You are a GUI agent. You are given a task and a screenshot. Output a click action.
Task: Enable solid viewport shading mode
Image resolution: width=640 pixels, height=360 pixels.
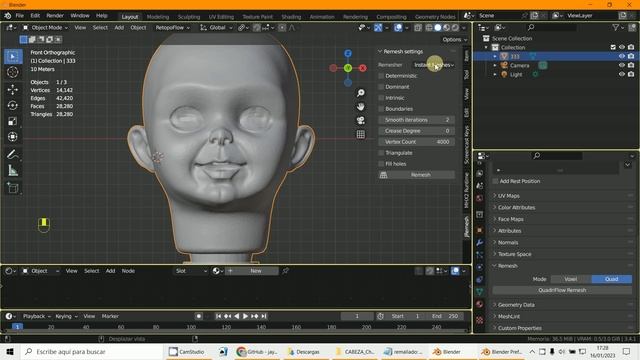point(438,28)
